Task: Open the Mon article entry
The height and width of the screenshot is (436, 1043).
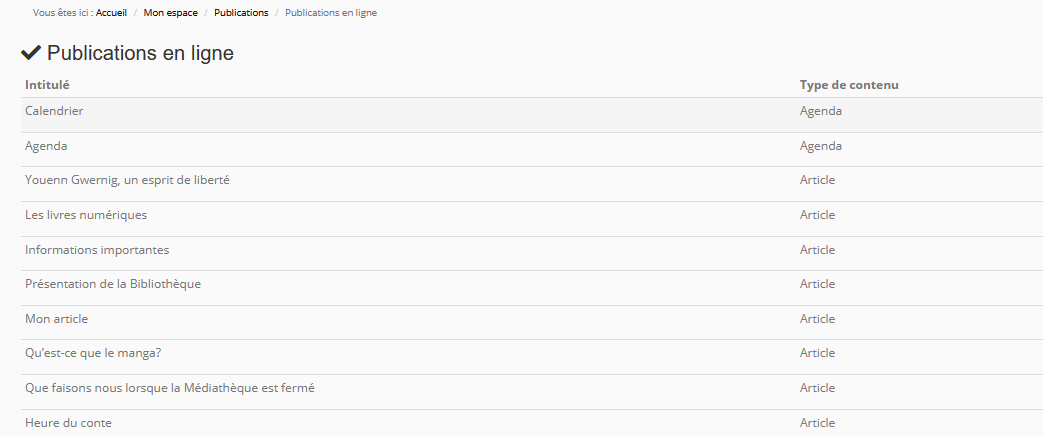Action: pyautogui.click(x=57, y=319)
